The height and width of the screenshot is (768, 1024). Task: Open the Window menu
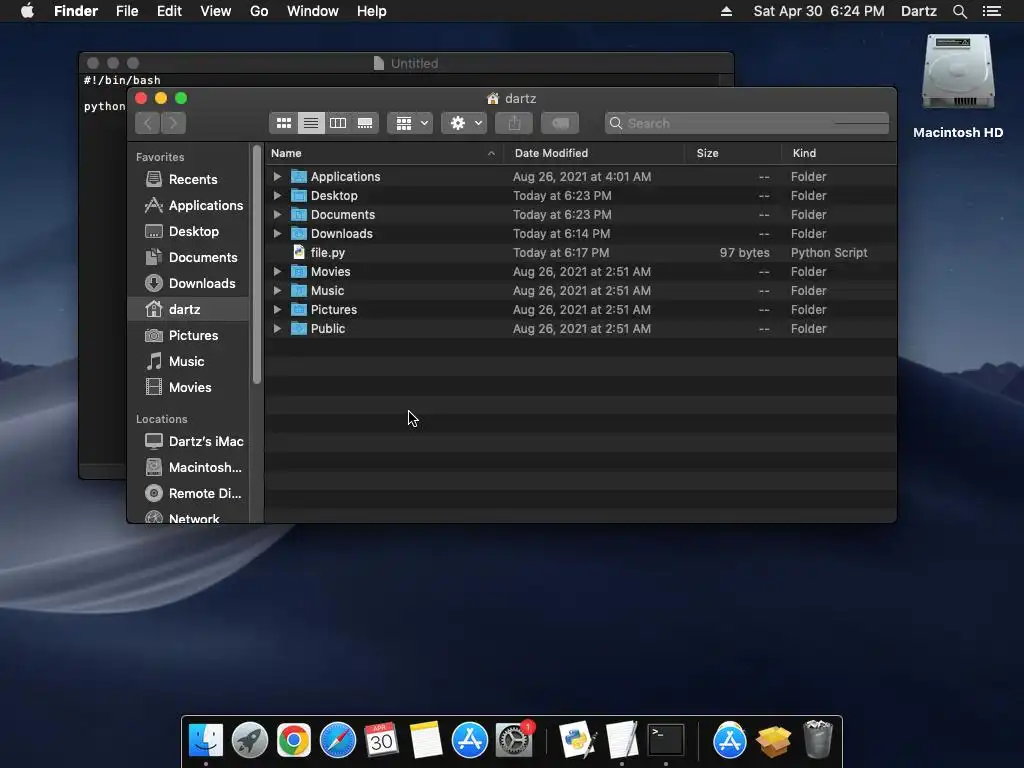[313, 11]
